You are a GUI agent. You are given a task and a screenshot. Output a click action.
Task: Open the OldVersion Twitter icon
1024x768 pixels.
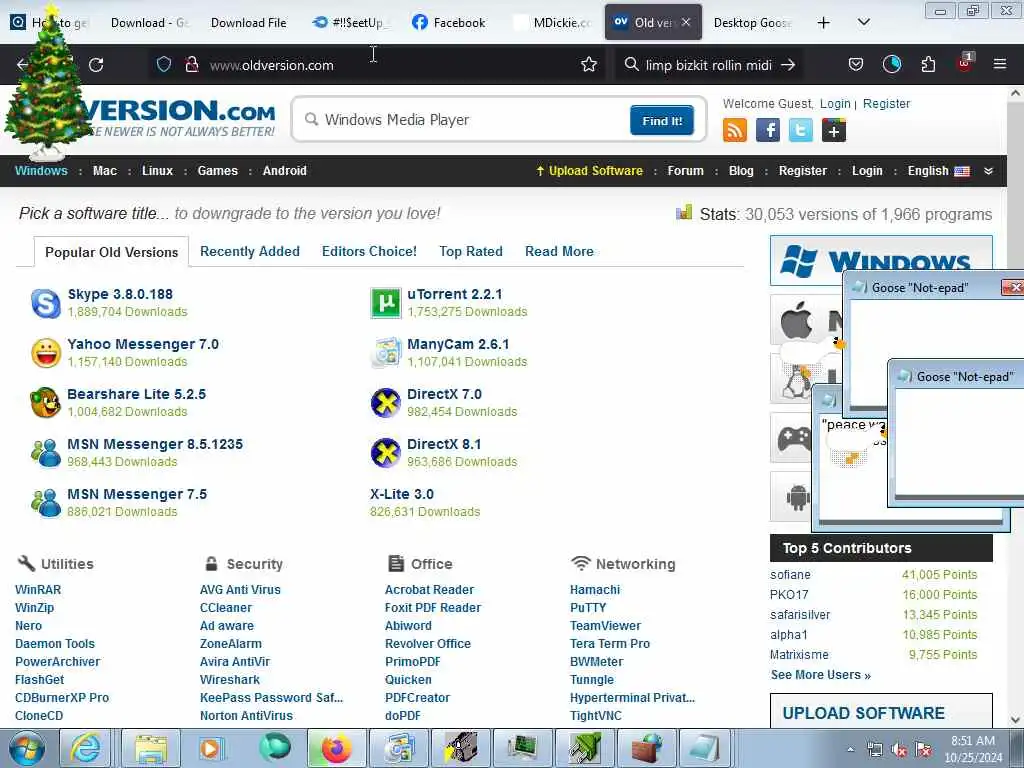(801, 130)
